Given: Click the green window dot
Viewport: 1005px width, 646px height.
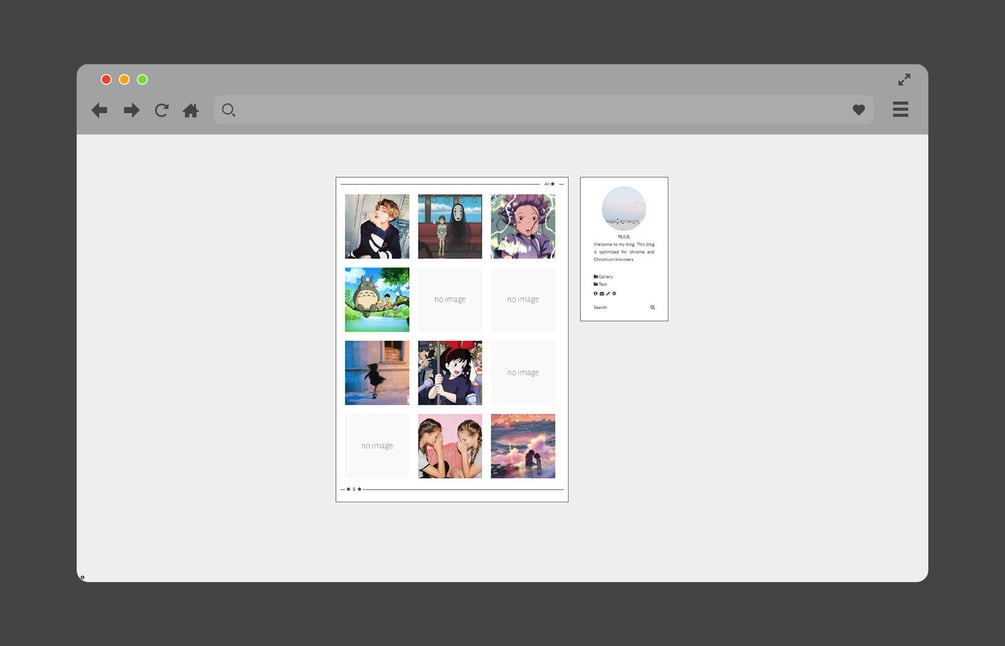Looking at the screenshot, I should pyautogui.click(x=142, y=79).
